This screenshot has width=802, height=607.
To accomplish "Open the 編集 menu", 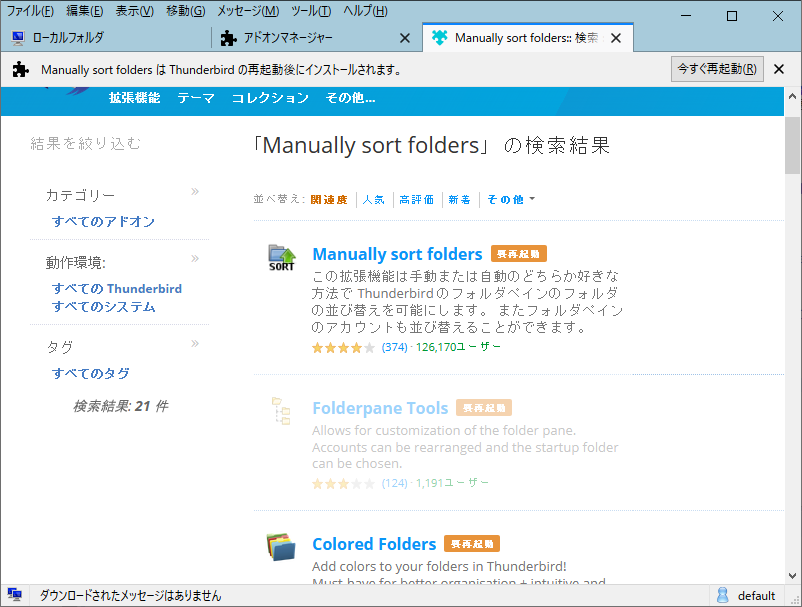I will pyautogui.click(x=85, y=11).
